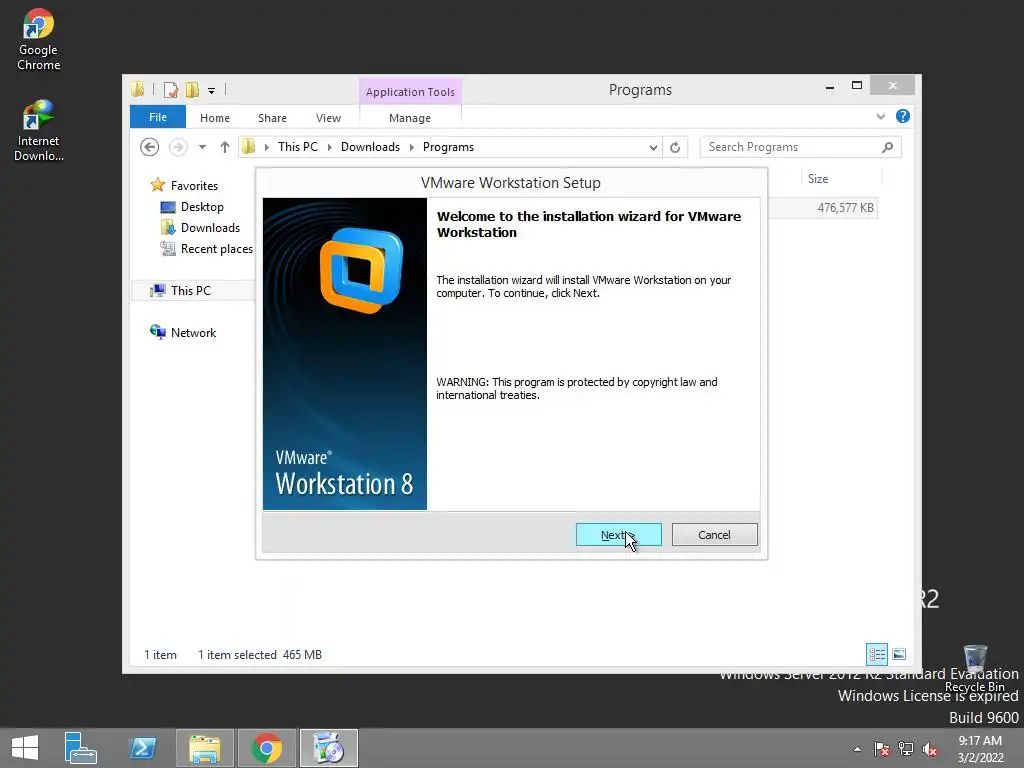Click Next in VMware Workstation Setup

tap(618, 535)
